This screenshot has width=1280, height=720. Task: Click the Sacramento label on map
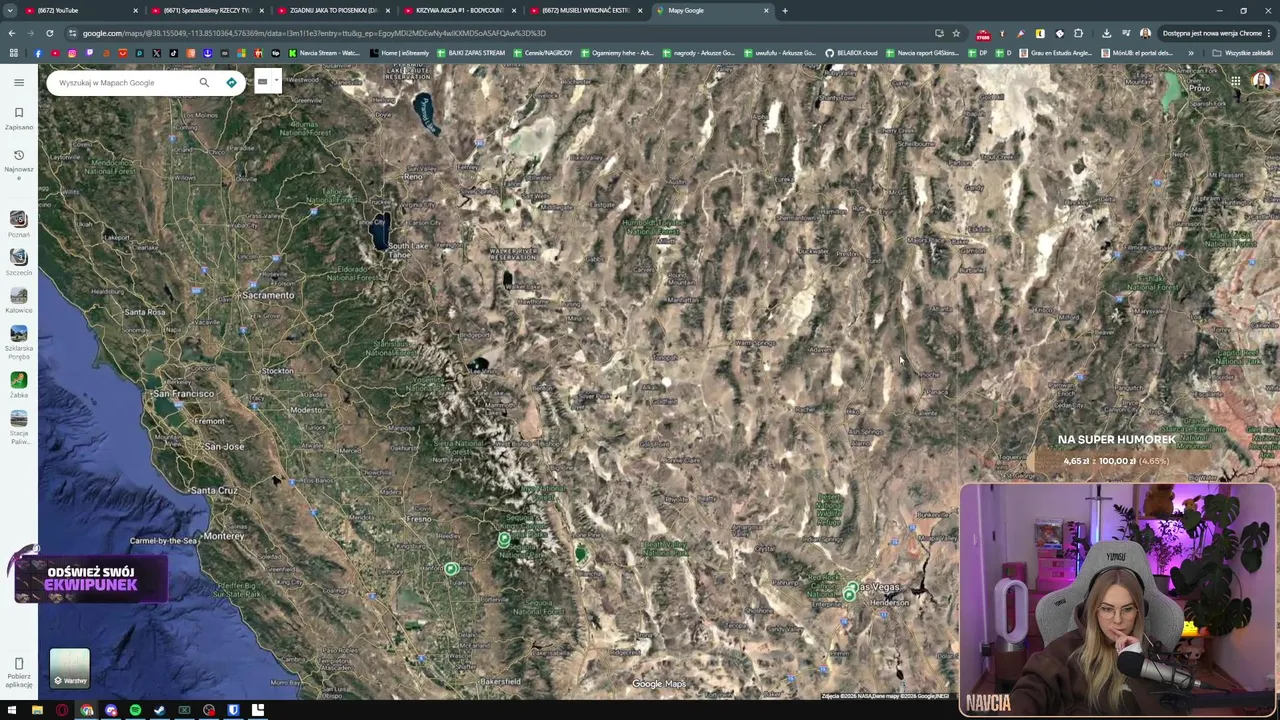268,295
